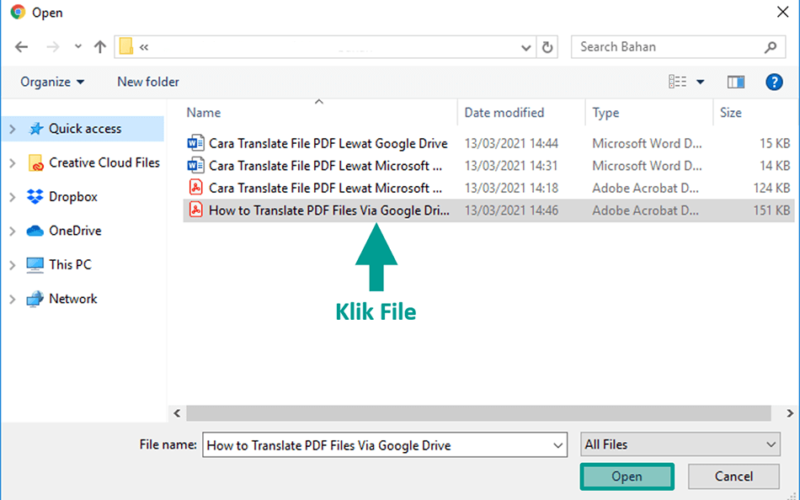This screenshot has height=500, width=800.
Task: Click the Search Bahan field
Action: [x=678, y=47]
